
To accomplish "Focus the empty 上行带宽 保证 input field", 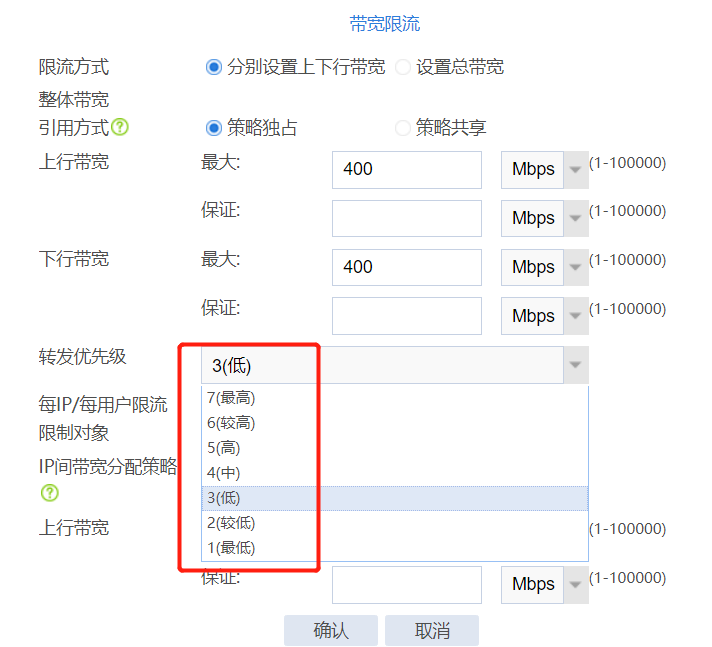I will pos(406,218).
